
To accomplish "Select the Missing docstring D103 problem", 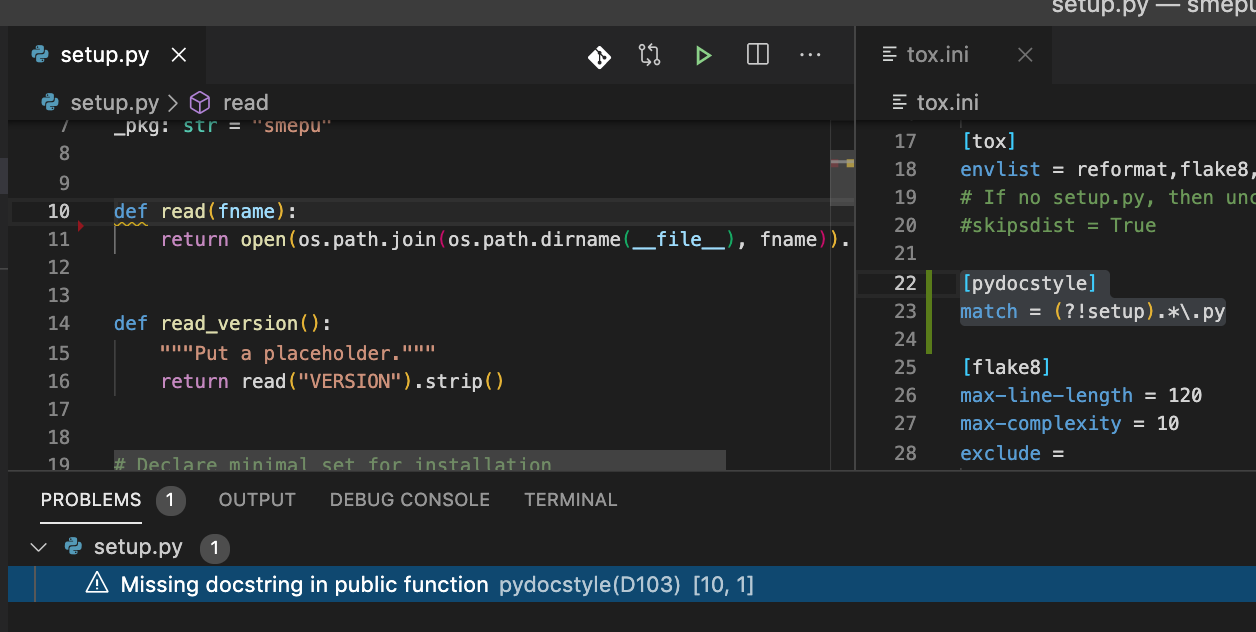I will (x=632, y=584).
